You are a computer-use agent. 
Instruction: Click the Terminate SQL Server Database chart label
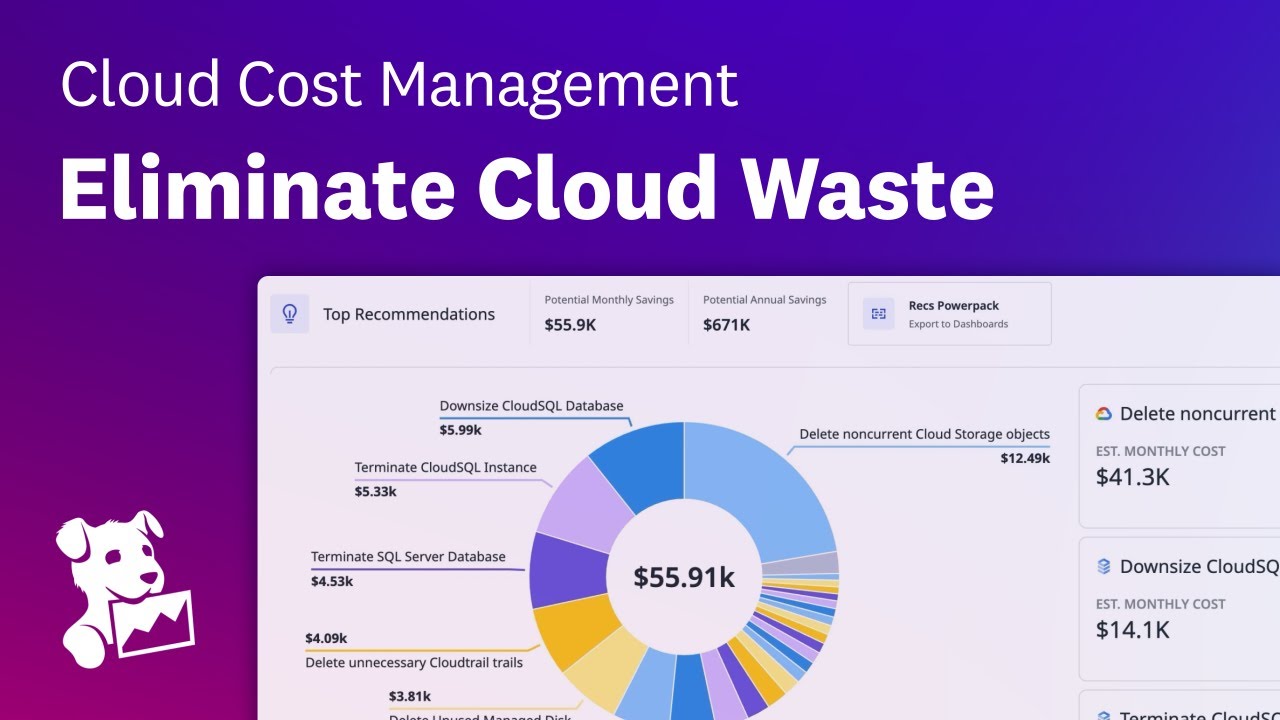tap(408, 556)
